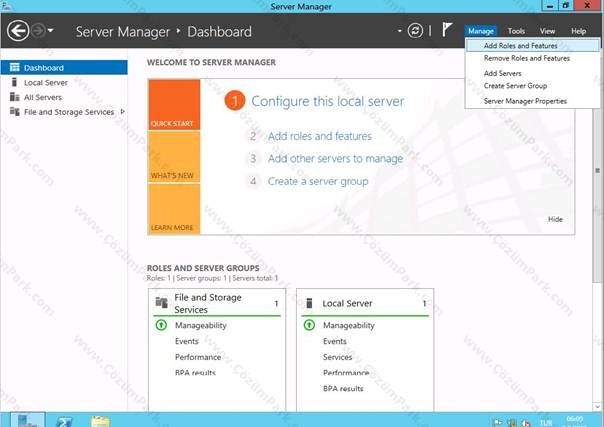Click Configure this local server link
The width and height of the screenshot is (604, 427).
coord(327,101)
